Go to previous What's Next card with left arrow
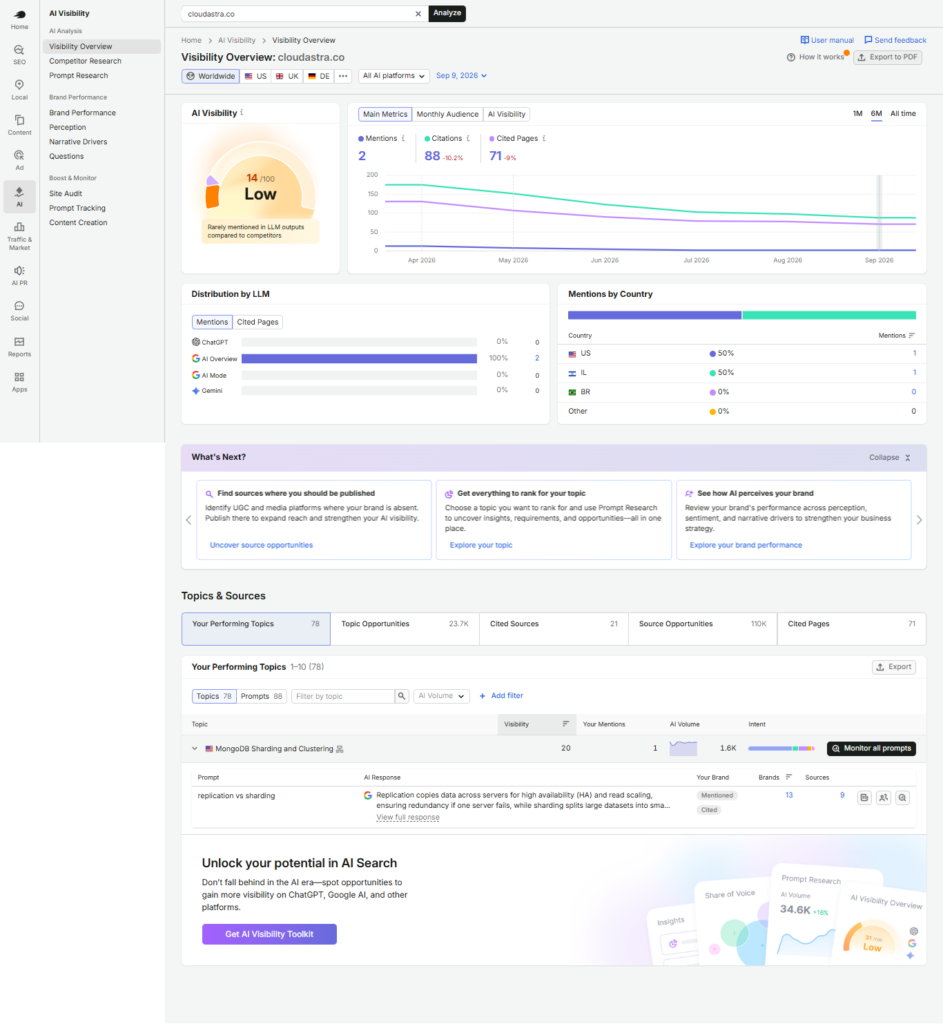 (x=189, y=520)
